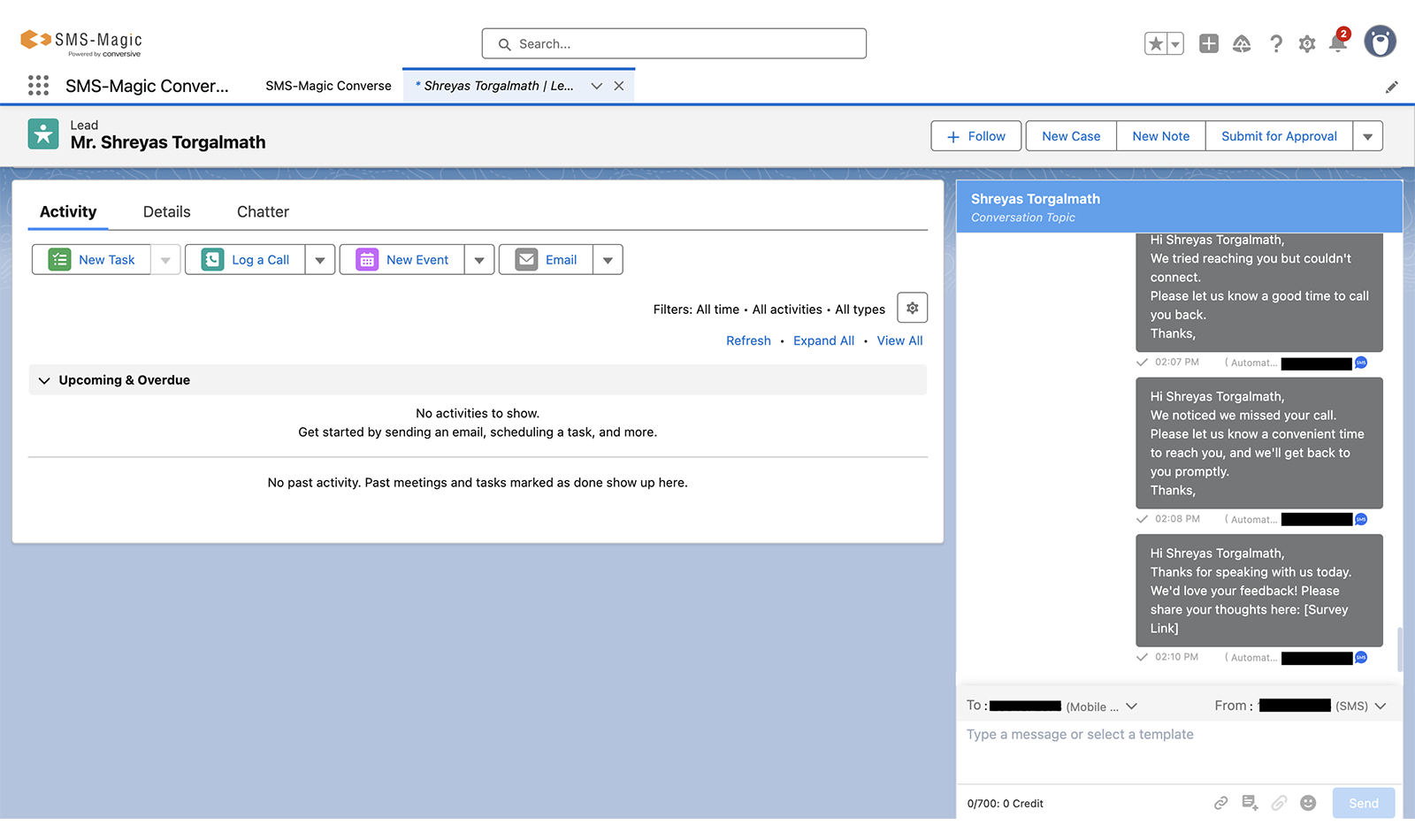Click the attachment paperclip icon
The height and width of the screenshot is (840, 1415).
click(1280, 803)
